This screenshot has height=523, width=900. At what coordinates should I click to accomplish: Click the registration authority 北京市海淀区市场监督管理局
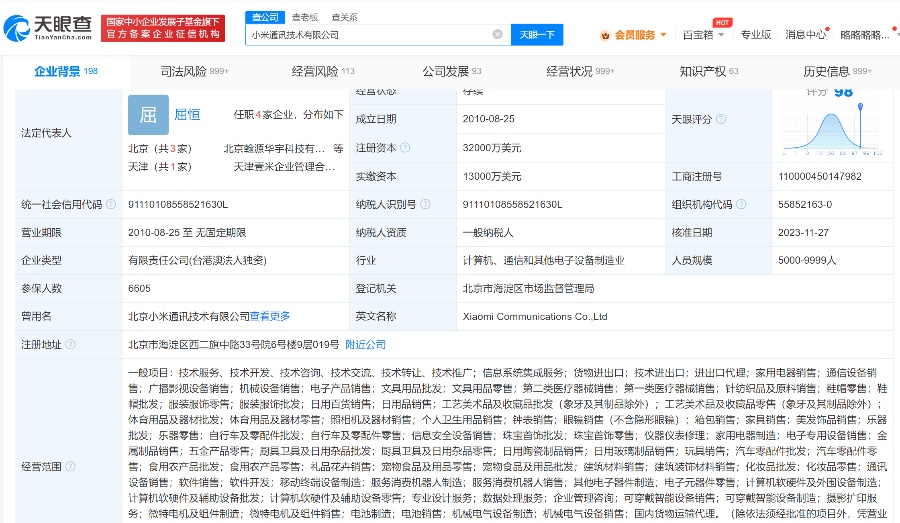tap(529, 288)
